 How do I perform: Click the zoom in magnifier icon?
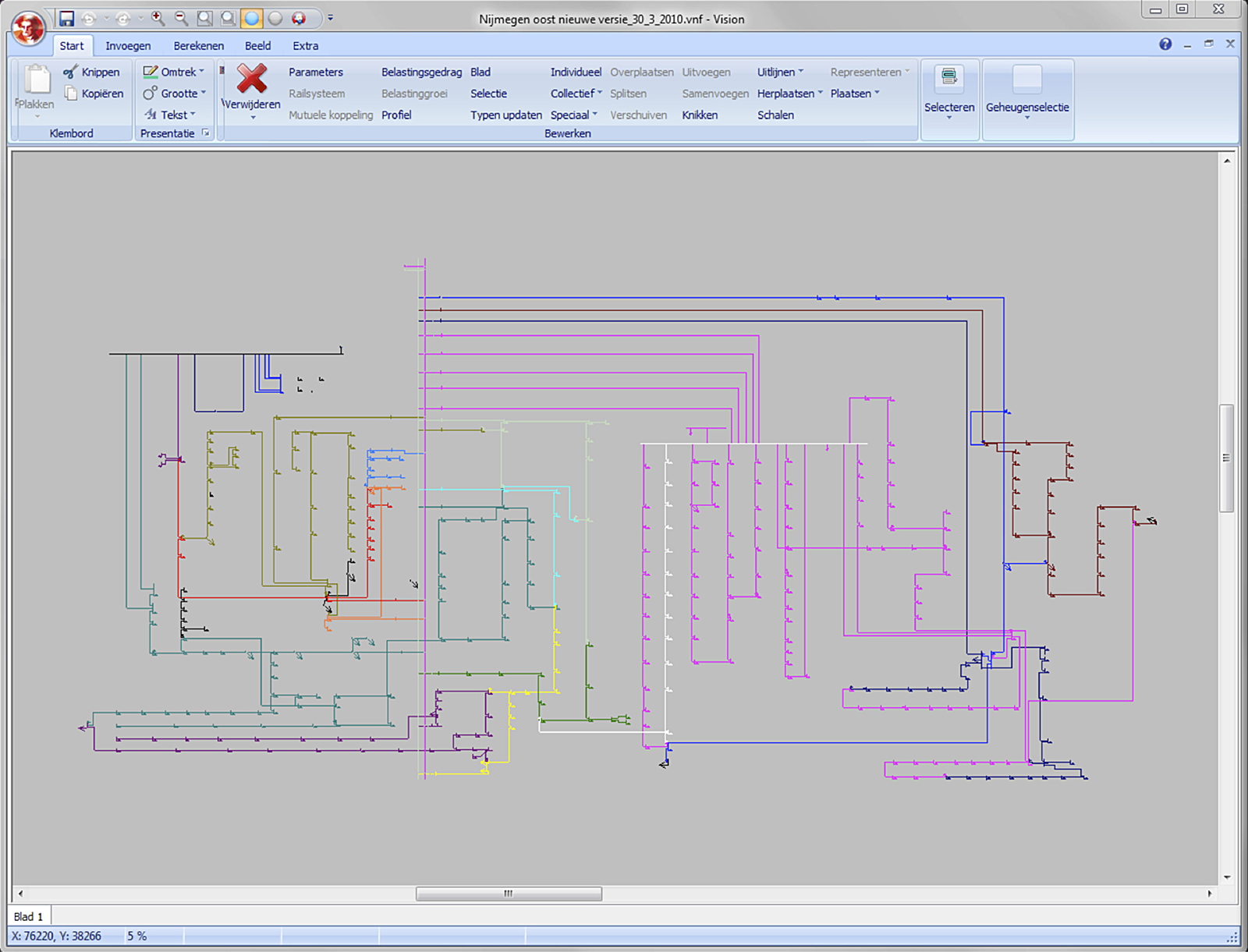[157, 18]
